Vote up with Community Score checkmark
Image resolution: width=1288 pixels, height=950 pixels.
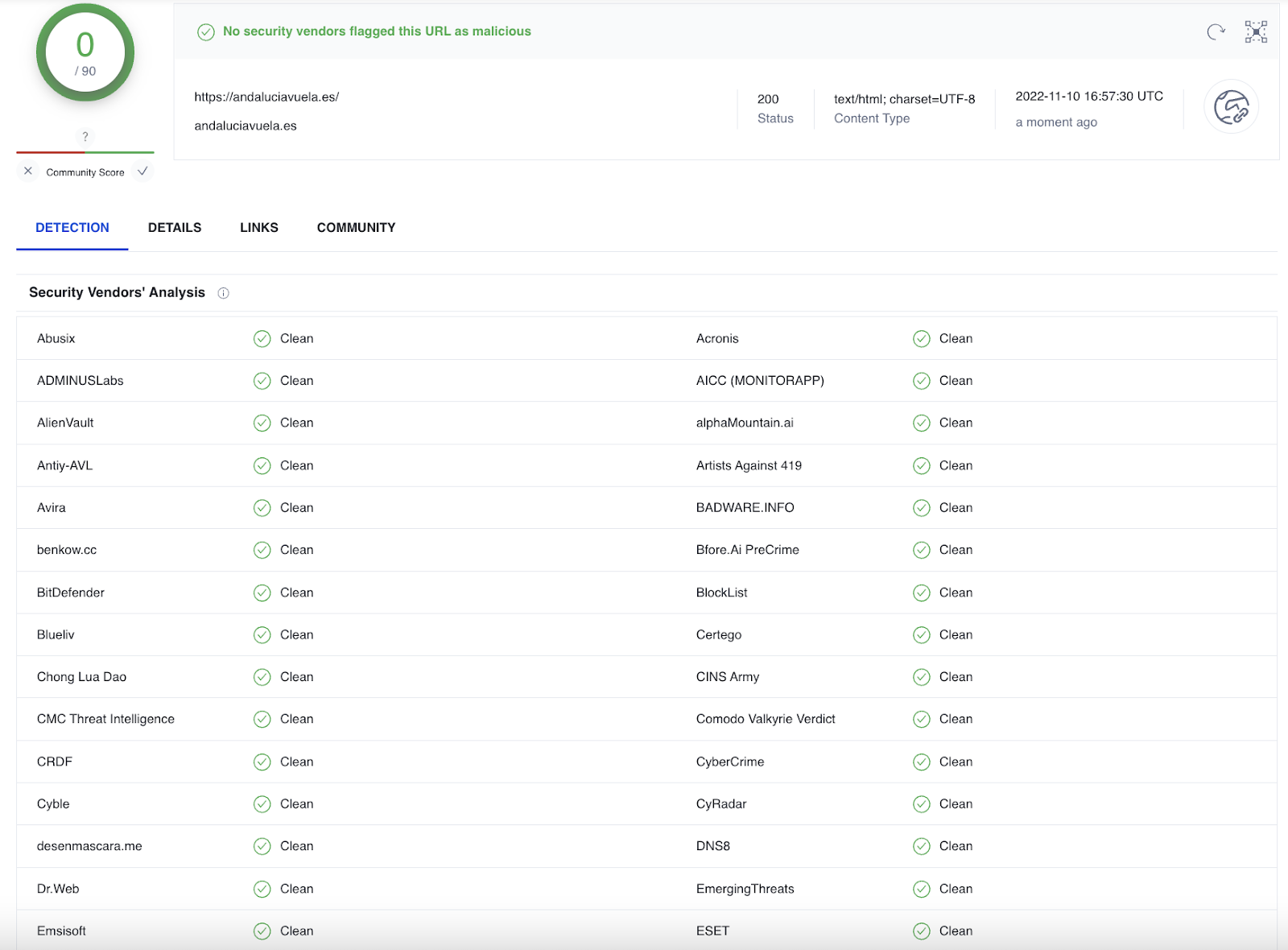point(142,171)
